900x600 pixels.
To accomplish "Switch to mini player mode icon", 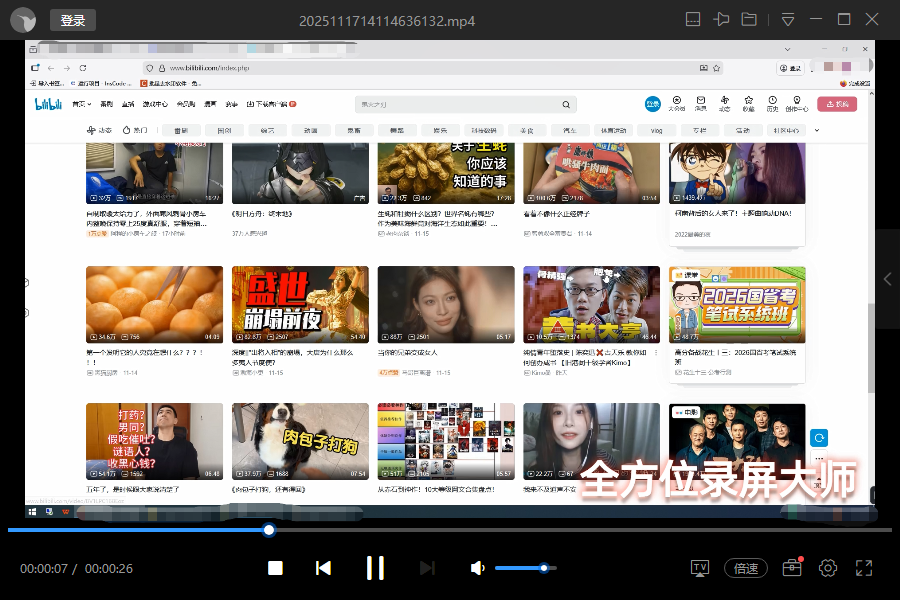I will click(x=693, y=20).
